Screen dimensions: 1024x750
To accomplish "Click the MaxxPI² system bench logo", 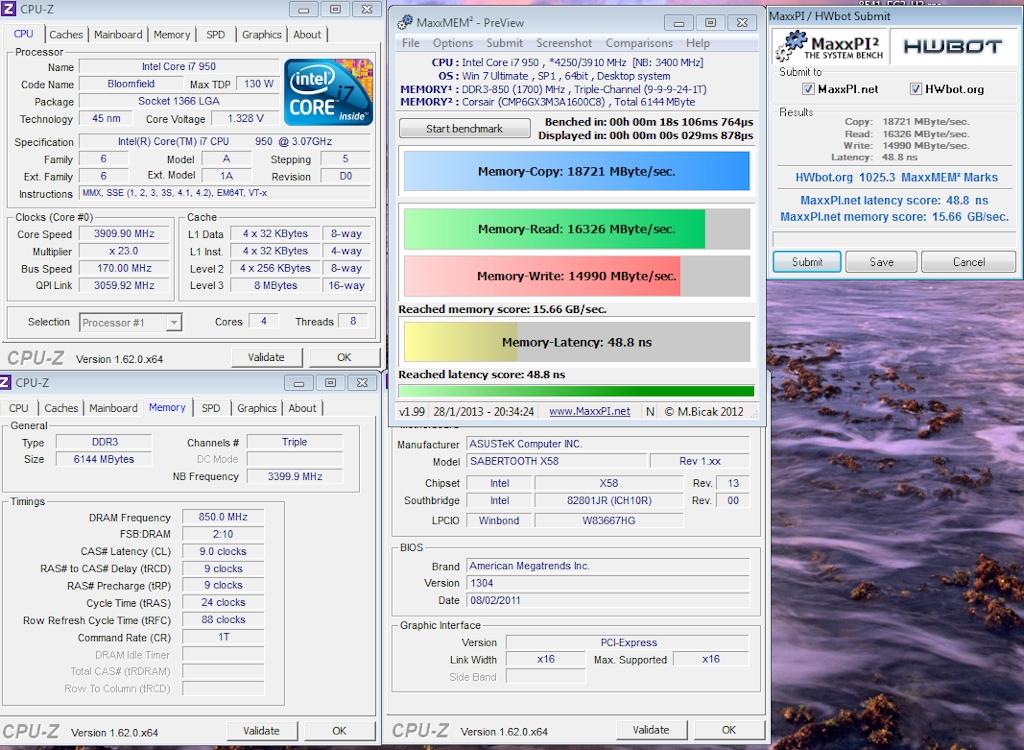I will click(829, 47).
